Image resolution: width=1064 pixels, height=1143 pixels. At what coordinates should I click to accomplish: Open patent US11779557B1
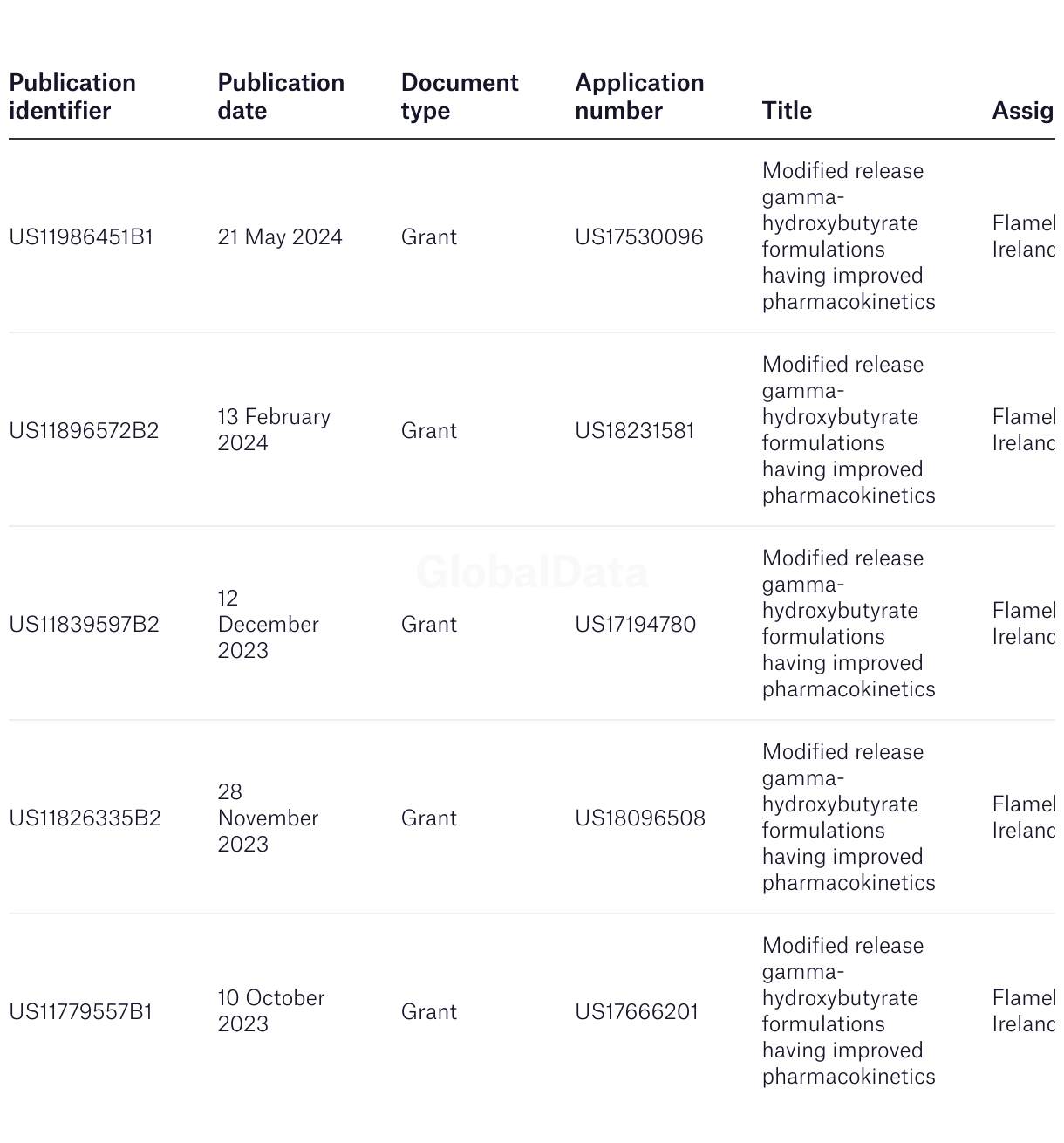81,1012
